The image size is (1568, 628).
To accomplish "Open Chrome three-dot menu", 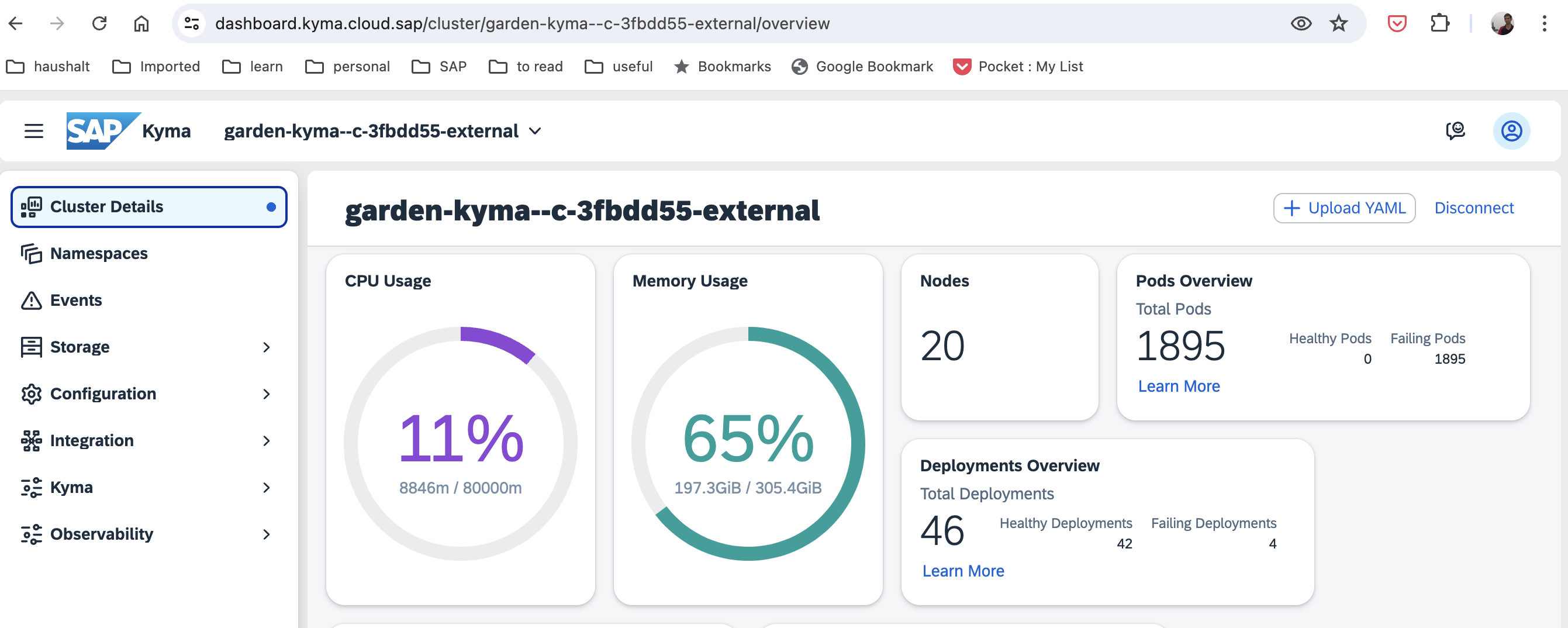I will [1544, 24].
